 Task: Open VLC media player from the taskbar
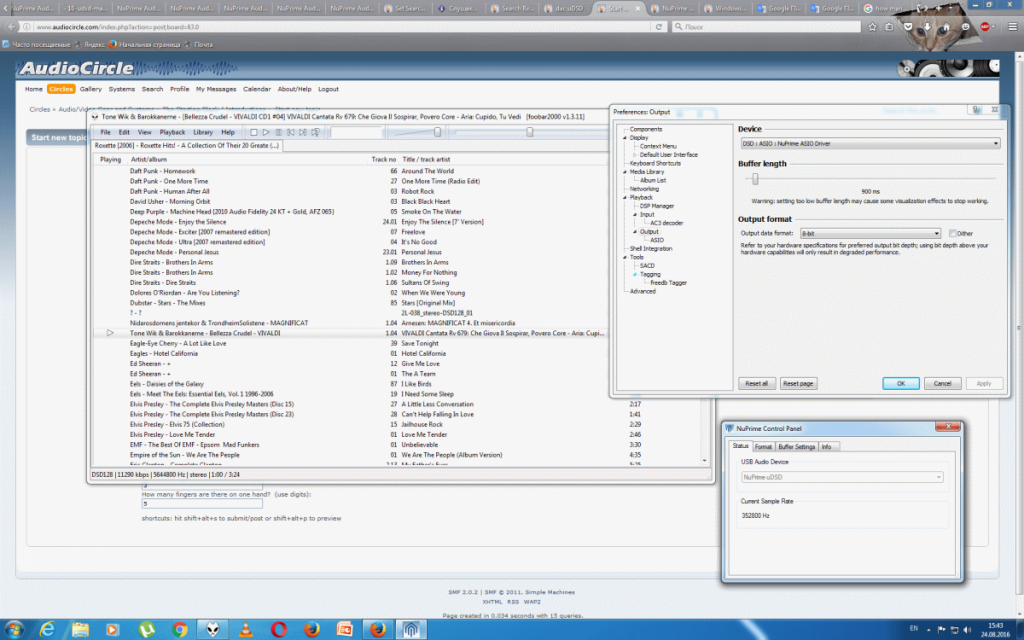tap(246, 630)
